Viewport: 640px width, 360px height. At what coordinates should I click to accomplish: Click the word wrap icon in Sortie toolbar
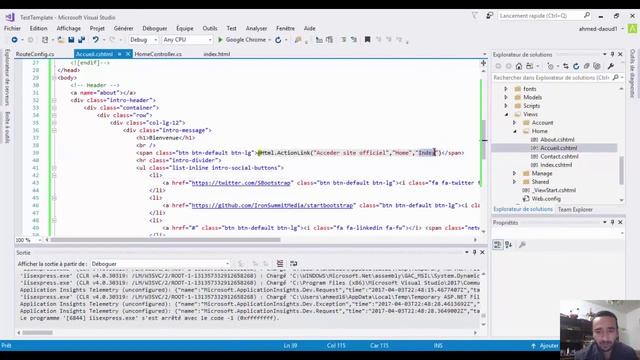pyautogui.click(x=293, y=264)
